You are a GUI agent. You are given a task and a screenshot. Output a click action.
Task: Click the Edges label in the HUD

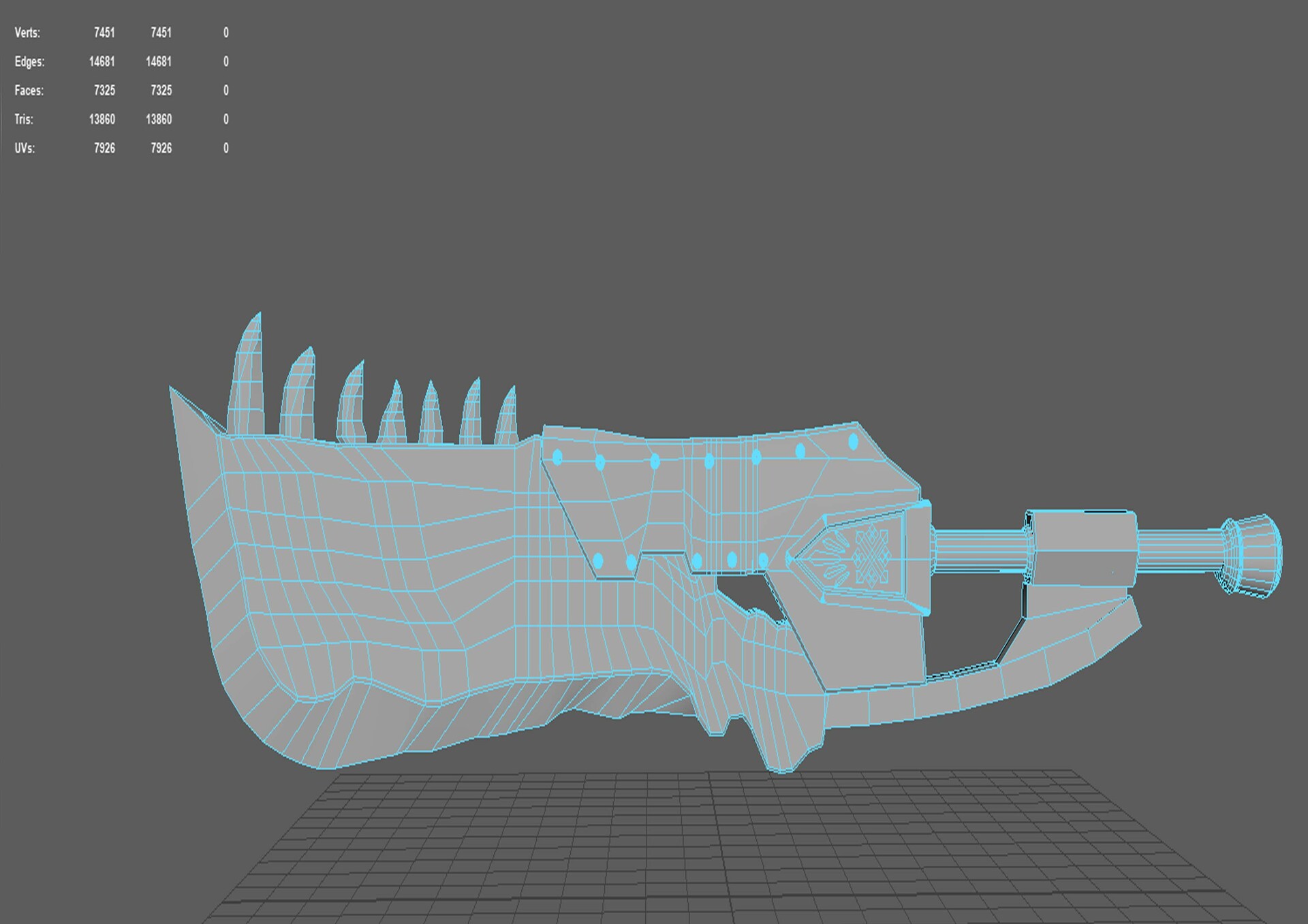point(29,62)
